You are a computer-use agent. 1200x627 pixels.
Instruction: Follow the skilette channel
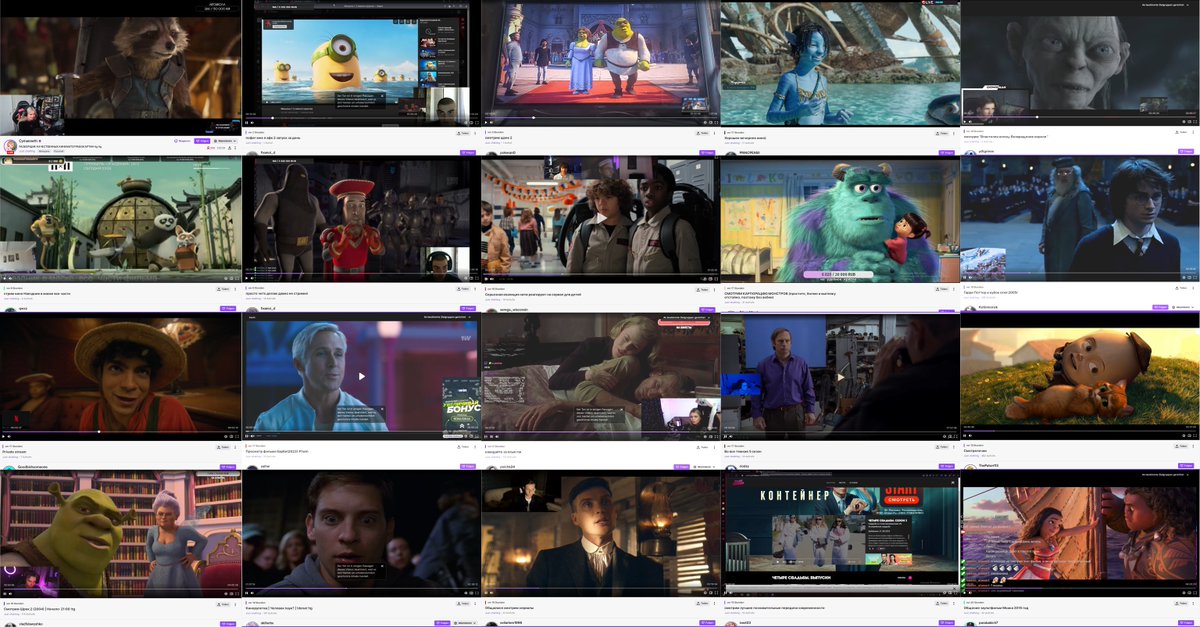pyautogui.click(x=440, y=623)
